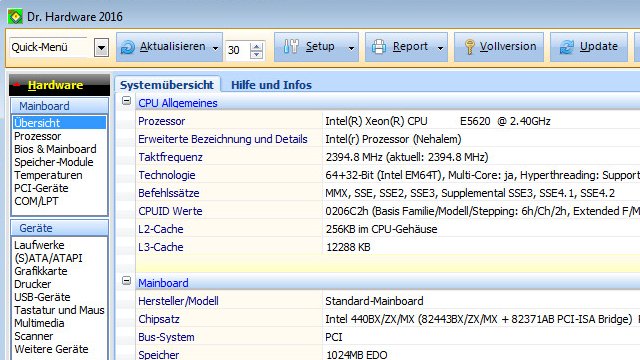Click the Report printer icon
This screenshot has height=360, width=640.
[379, 47]
